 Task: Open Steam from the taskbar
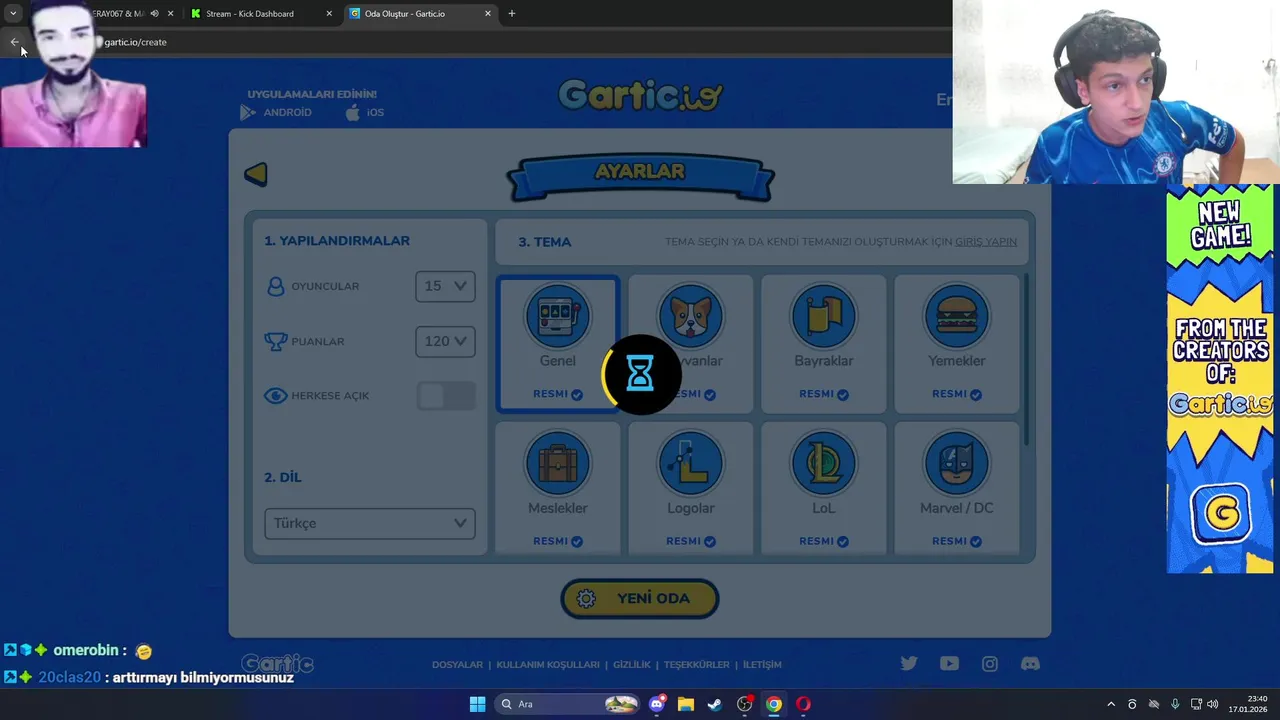(715, 704)
